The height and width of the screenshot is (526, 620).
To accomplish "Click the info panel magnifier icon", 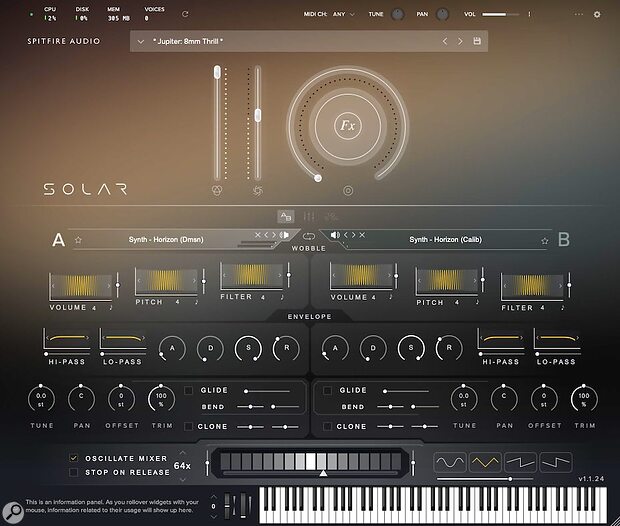I will [x=13, y=513].
